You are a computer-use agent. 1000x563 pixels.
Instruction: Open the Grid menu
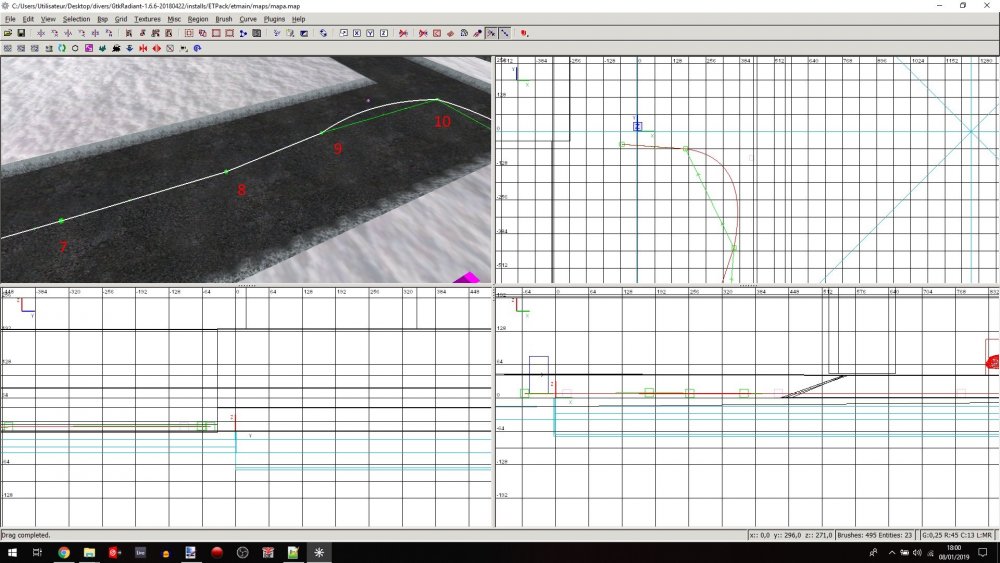coord(121,19)
